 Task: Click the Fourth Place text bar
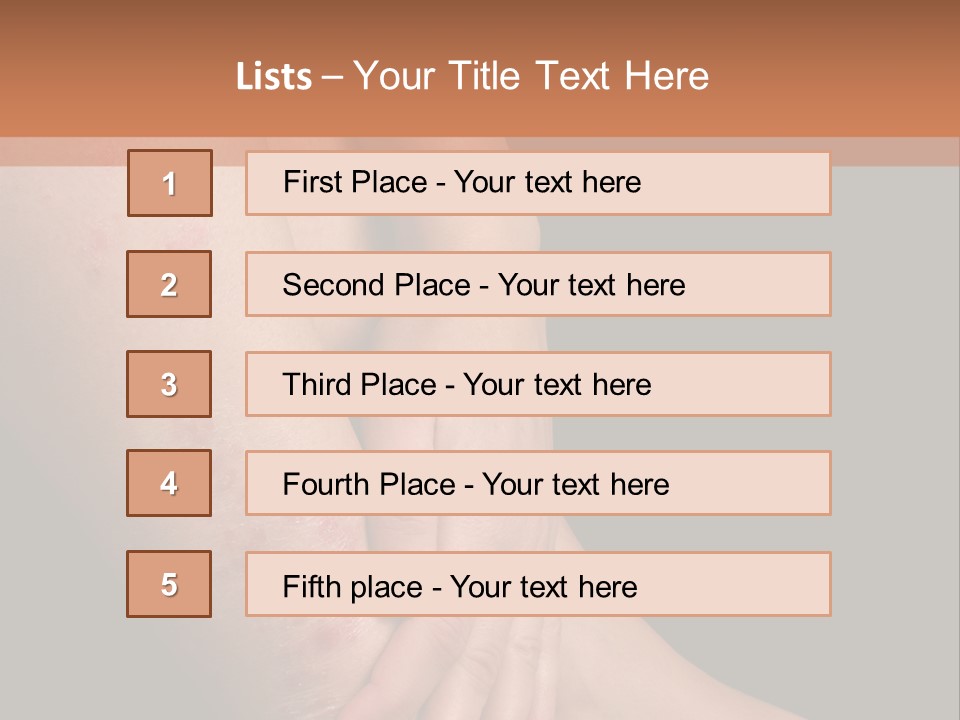538,483
